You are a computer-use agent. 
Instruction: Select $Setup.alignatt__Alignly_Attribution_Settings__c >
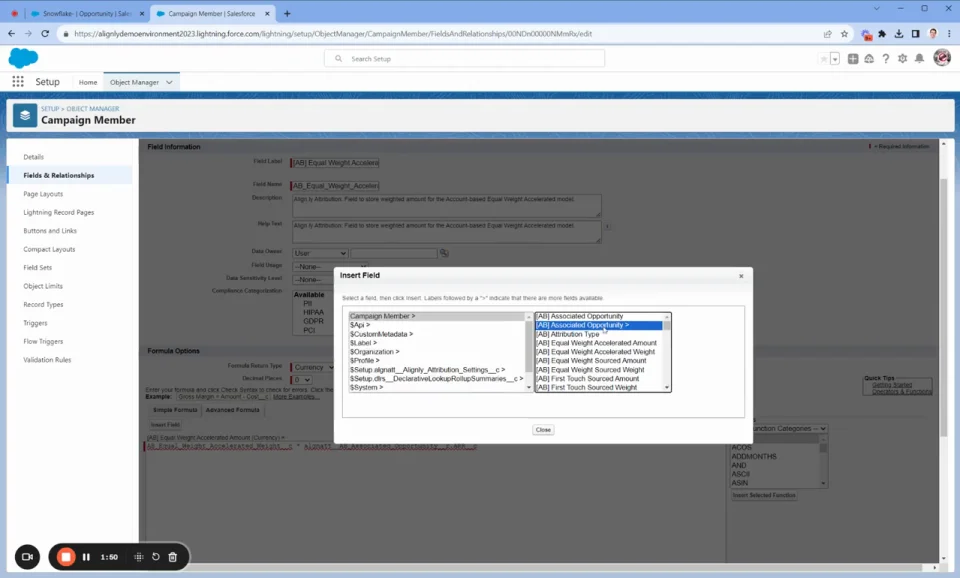pyautogui.click(x=437, y=370)
